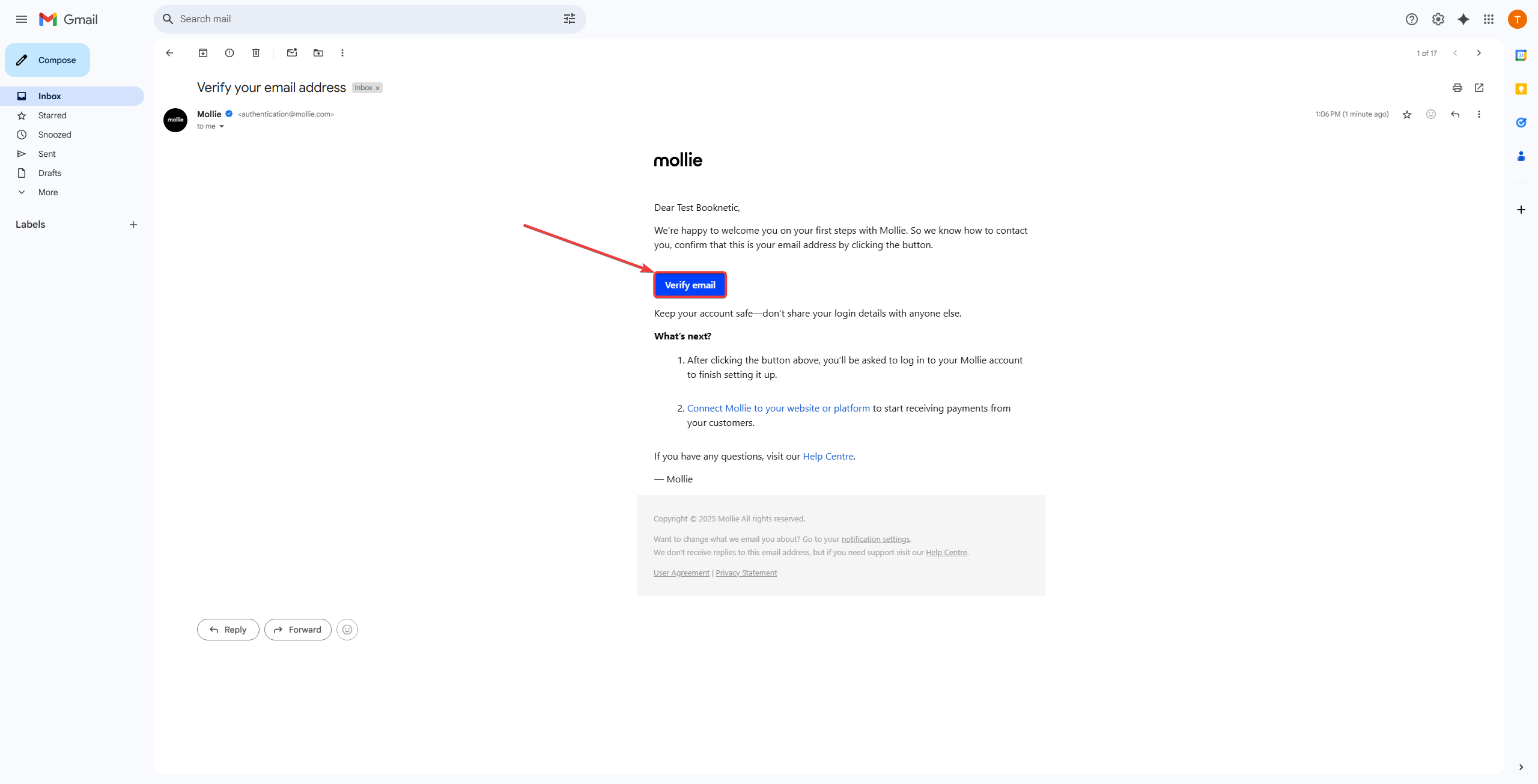1538x784 pixels.
Task: Open the notification settings link
Action: 875,539
